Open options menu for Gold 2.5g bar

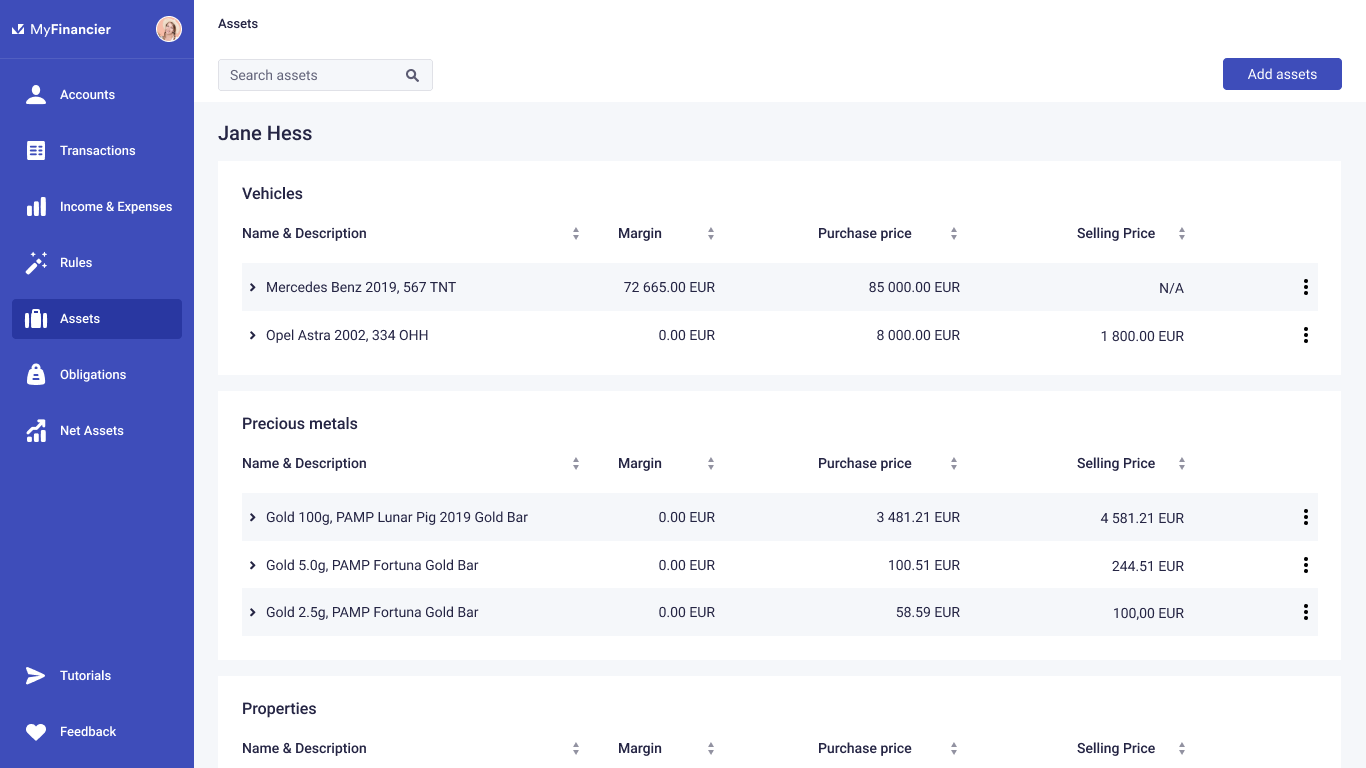[x=1305, y=613]
